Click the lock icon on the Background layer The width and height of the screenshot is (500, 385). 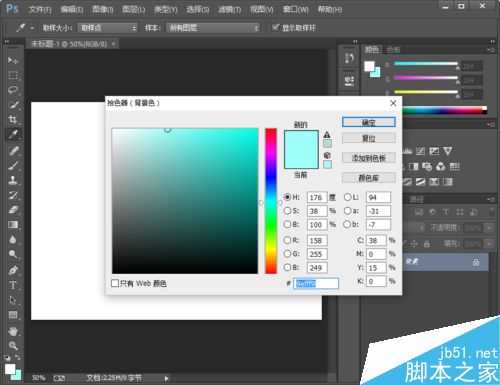click(476, 262)
